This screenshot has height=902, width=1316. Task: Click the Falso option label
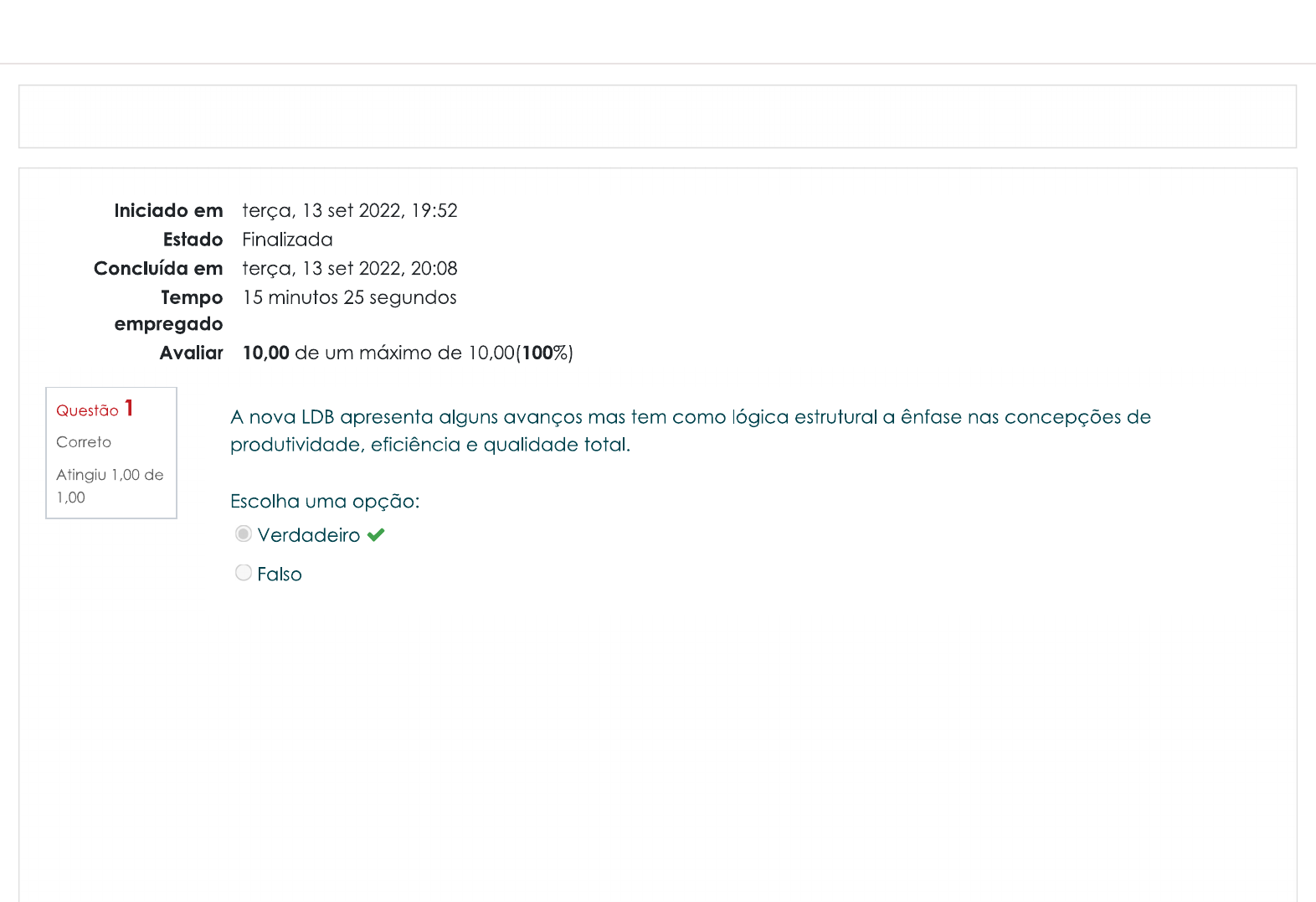coord(280,575)
